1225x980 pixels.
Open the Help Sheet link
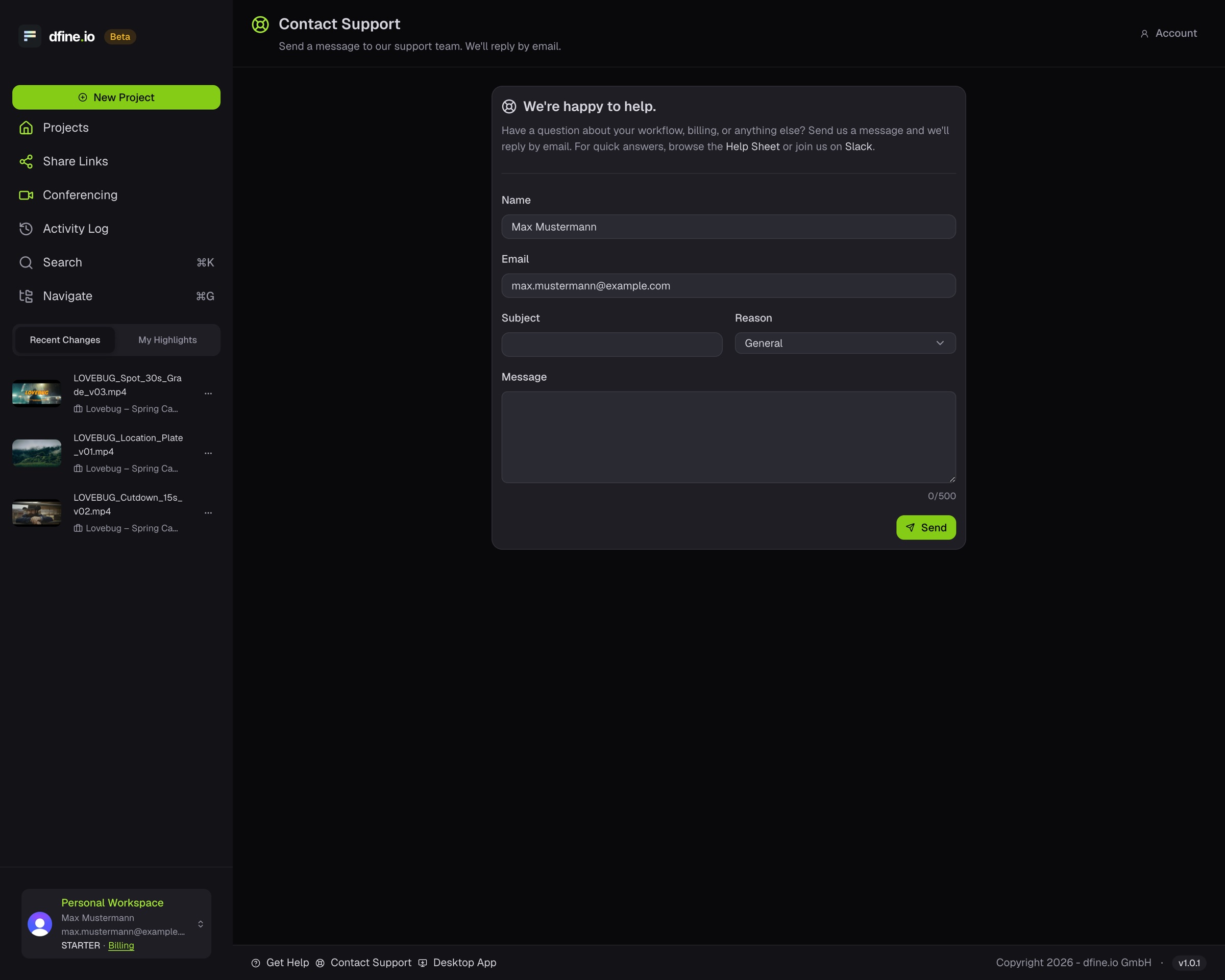coord(752,146)
